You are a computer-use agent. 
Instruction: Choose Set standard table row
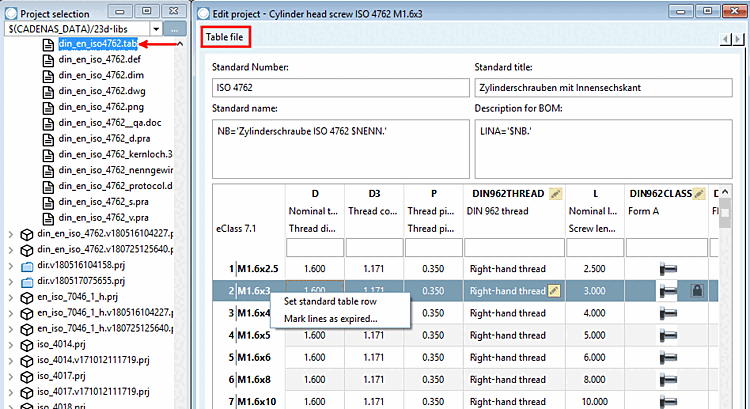point(331,302)
